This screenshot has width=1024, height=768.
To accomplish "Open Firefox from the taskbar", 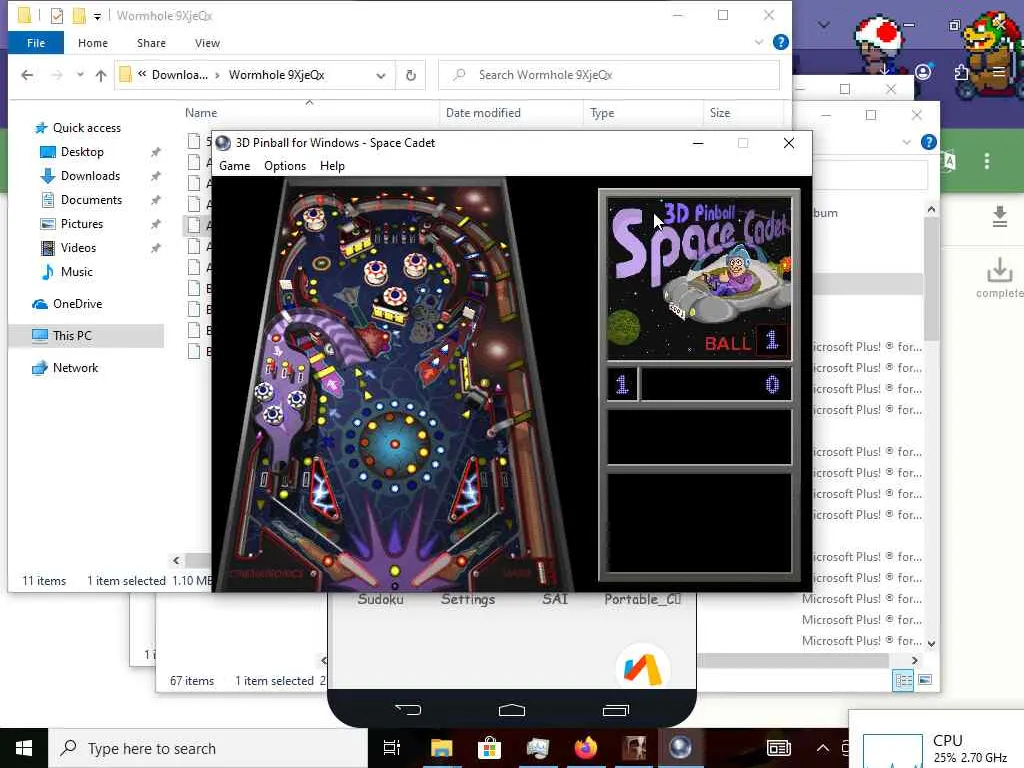I will point(586,748).
